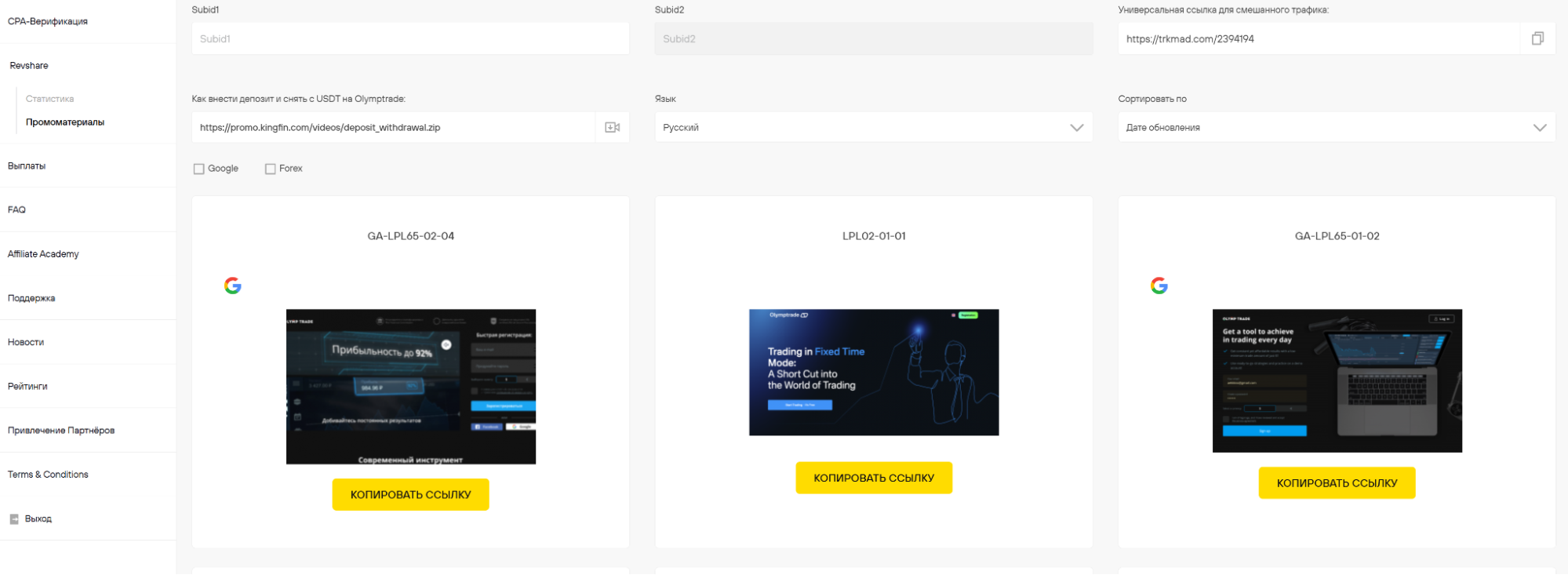The height and width of the screenshot is (575, 1568).
Task: Copy link for GA-LPL65-02-04 landing
Action: (x=410, y=495)
